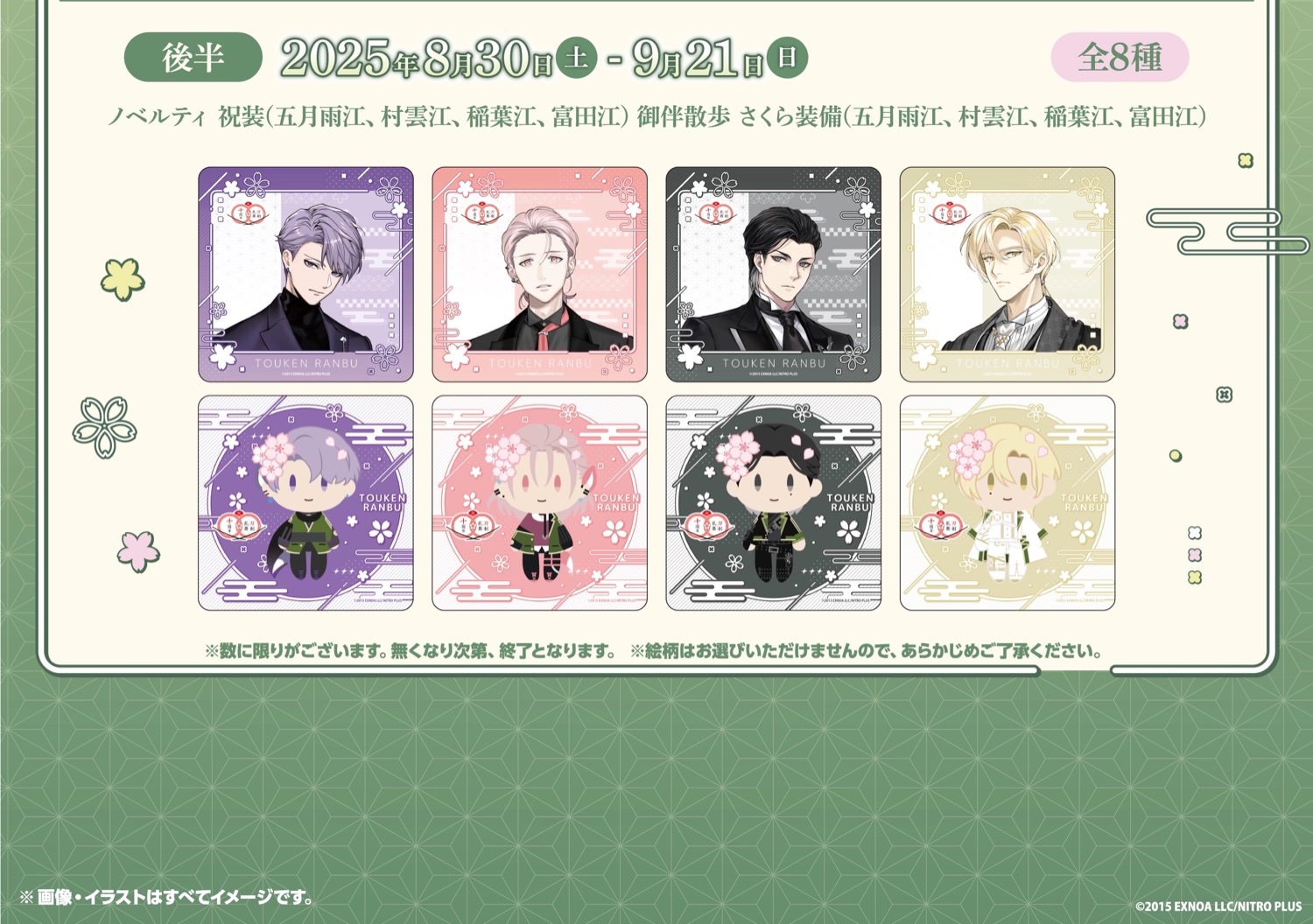Viewport: 1313px width, 924px height.
Task: Click the green 後半 label badge
Action: 193,58
